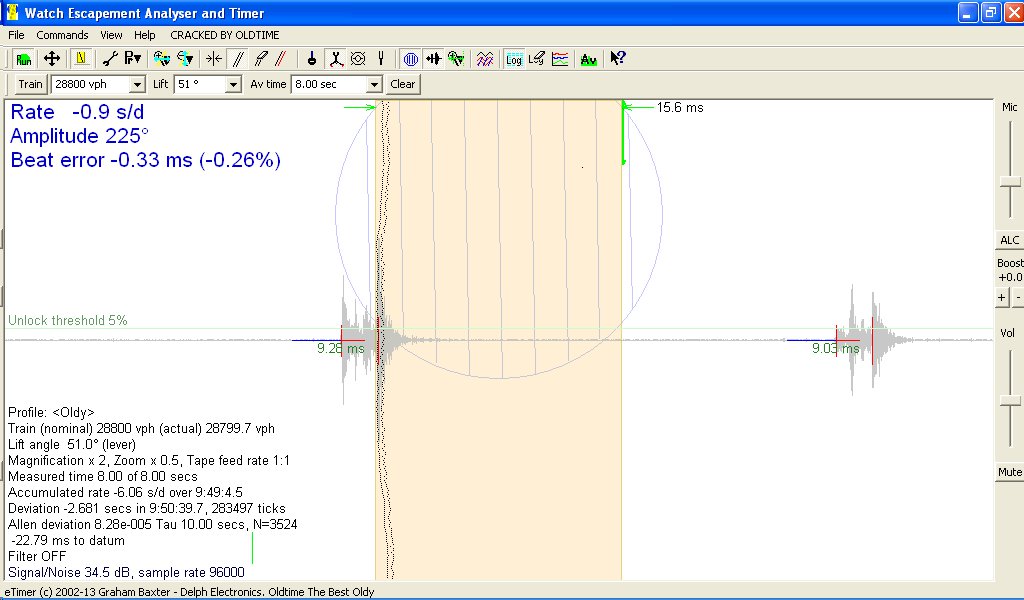Open the View menu
Viewport: 1024px width, 600px height.
click(x=111, y=35)
